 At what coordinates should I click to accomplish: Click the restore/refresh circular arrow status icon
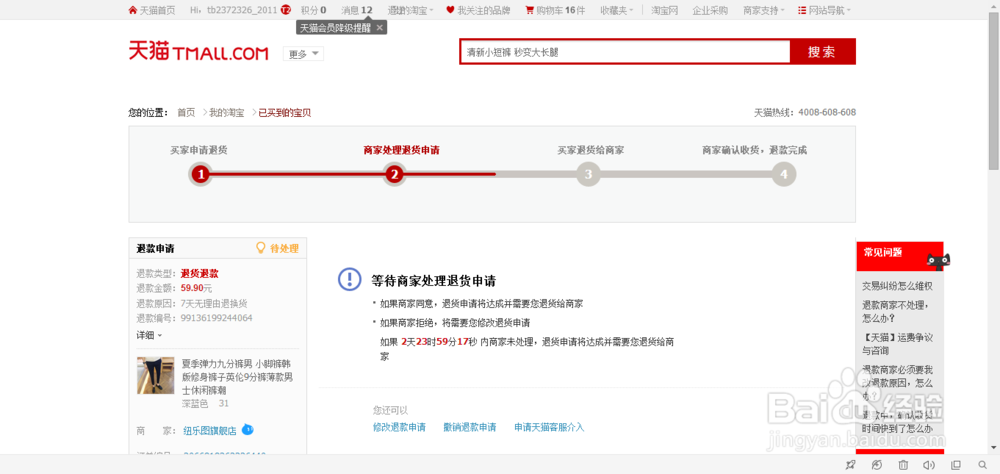pos(877,465)
